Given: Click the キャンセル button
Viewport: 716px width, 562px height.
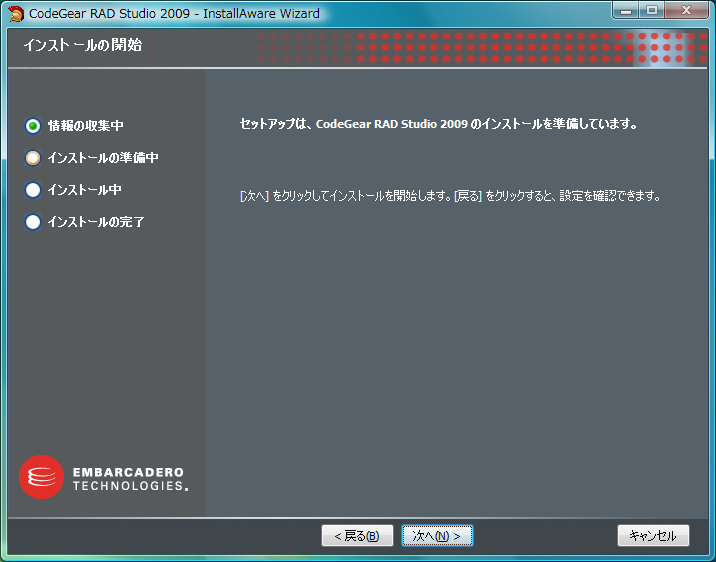Looking at the screenshot, I should click(x=653, y=536).
